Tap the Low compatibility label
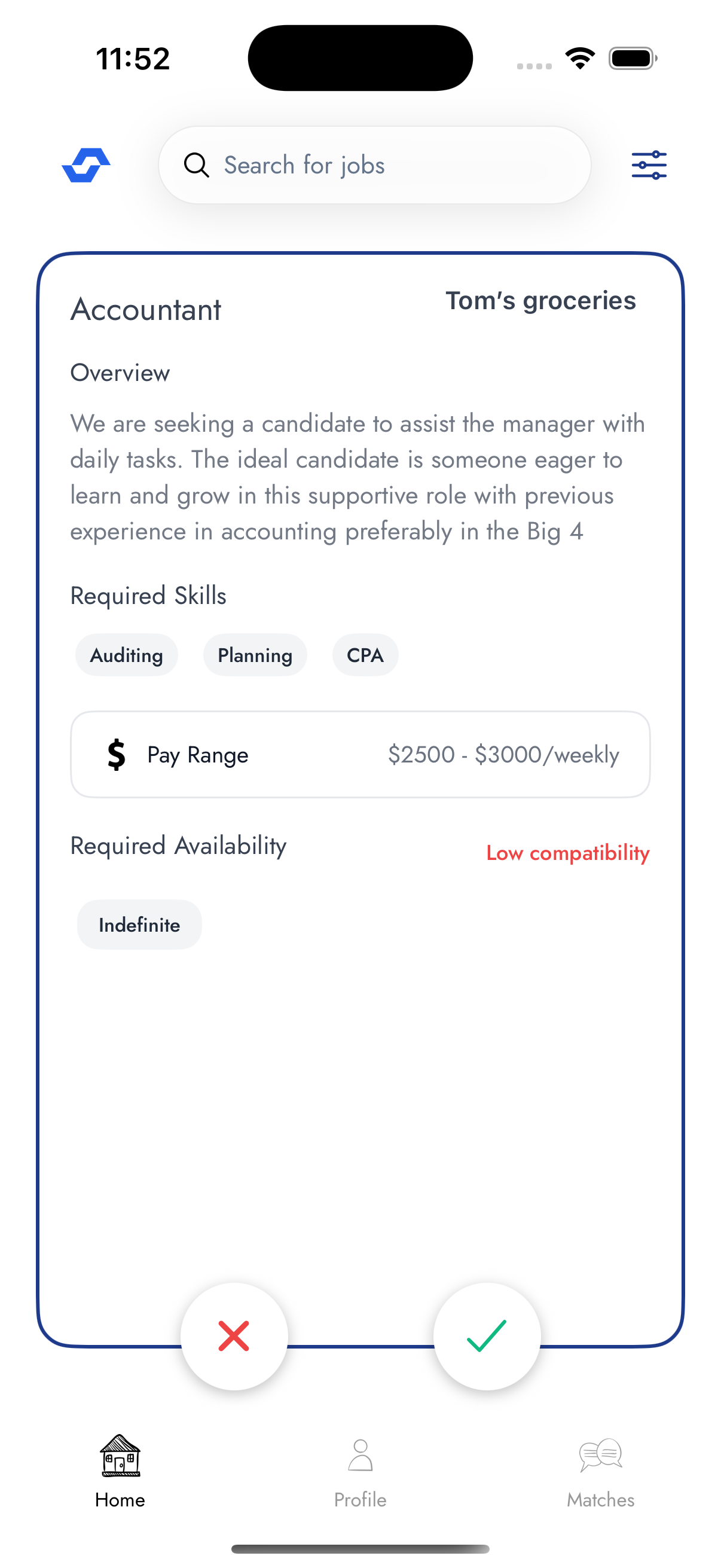Image resolution: width=721 pixels, height=1568 pixels. coord(568,853)
